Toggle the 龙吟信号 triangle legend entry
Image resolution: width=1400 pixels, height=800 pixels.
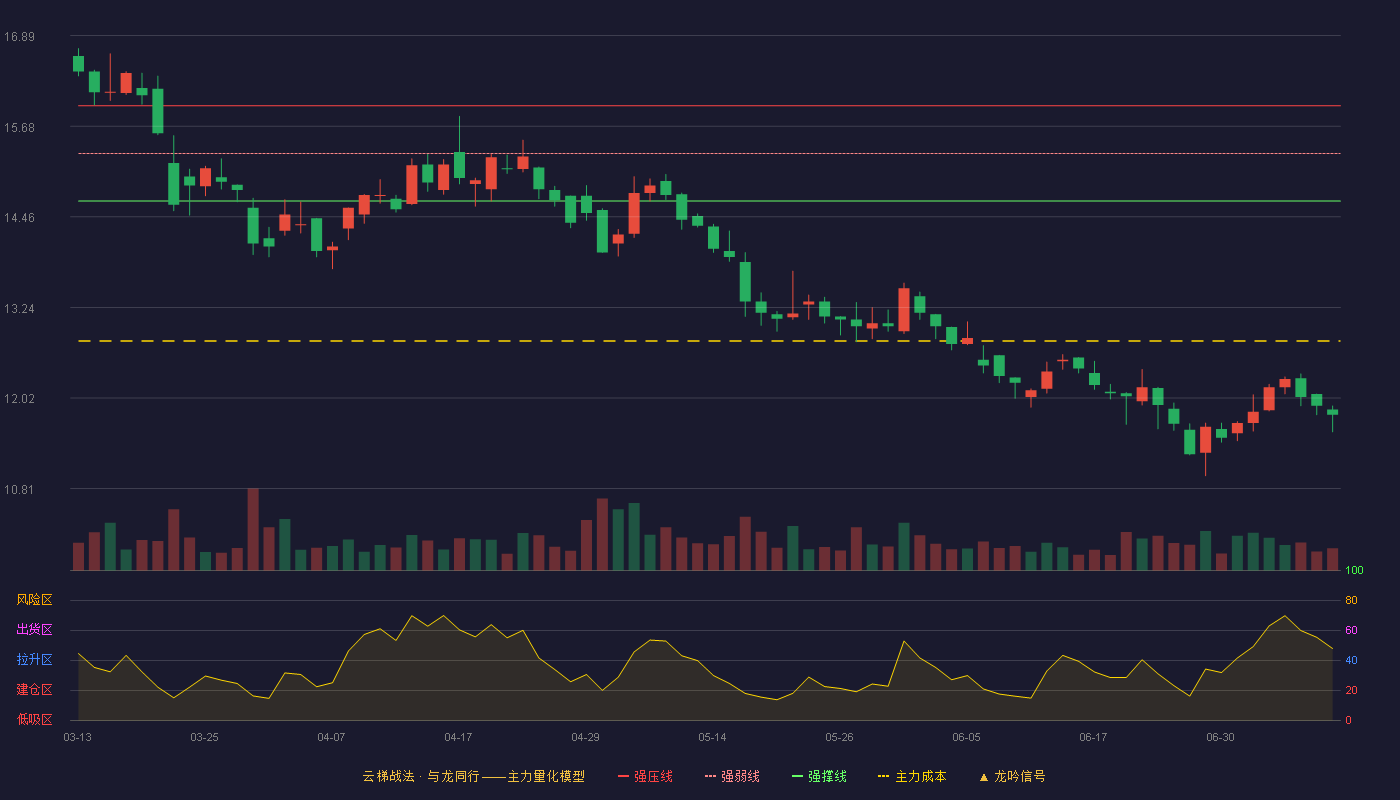pos(1012,776)
